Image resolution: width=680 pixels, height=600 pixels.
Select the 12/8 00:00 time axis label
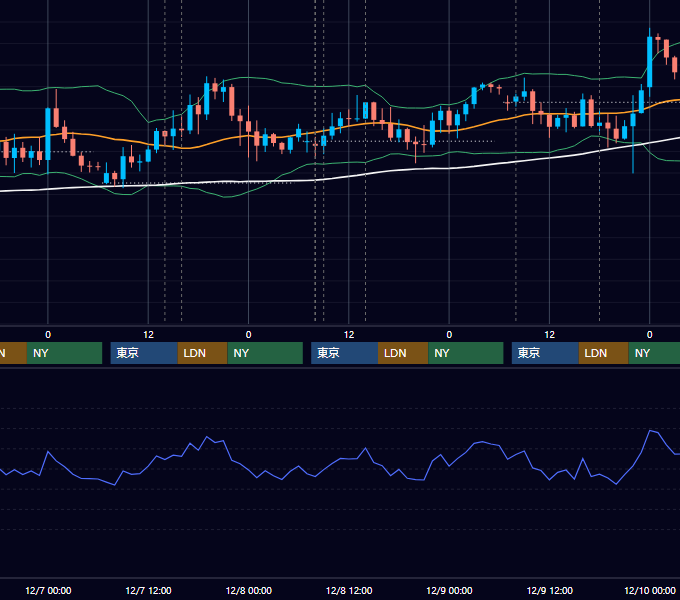tap(248, 590)
